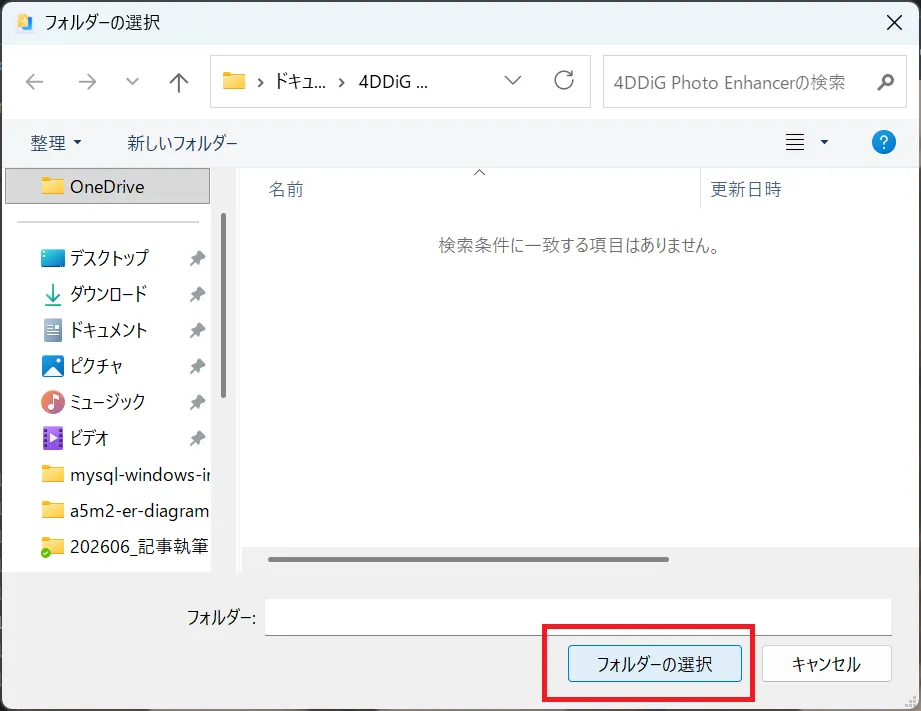Image resolution: width=921 pixels, height=711 pixels.
Task: Open the view options dropdown arrow
Action: (824, 142)
